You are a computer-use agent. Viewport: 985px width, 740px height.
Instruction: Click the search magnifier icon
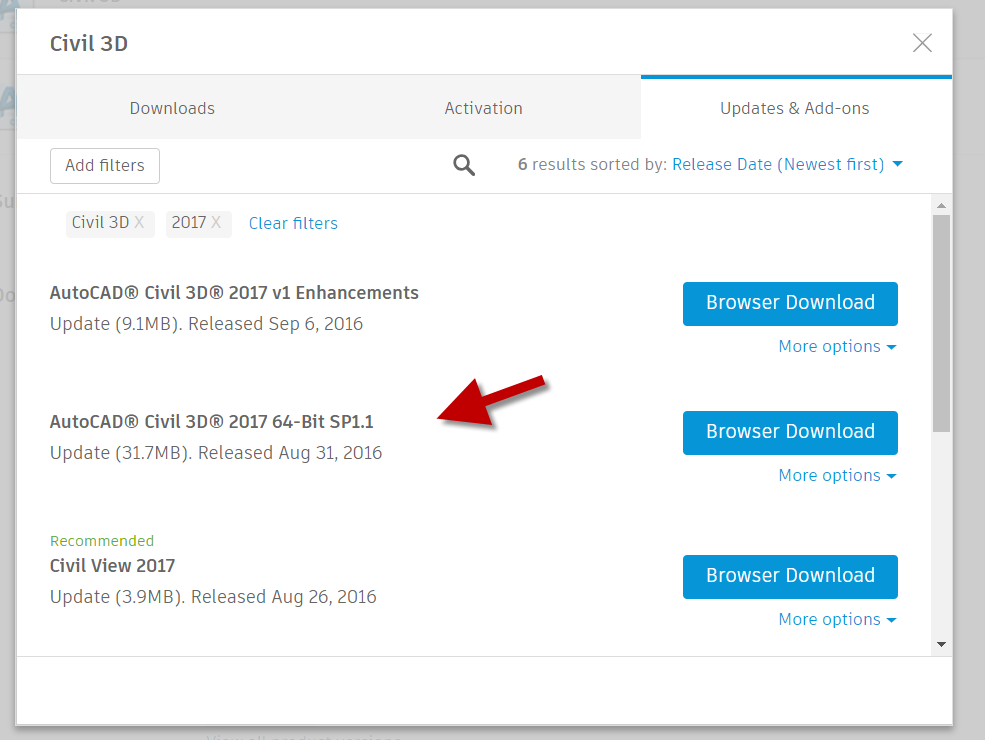[x=464, y=165]
